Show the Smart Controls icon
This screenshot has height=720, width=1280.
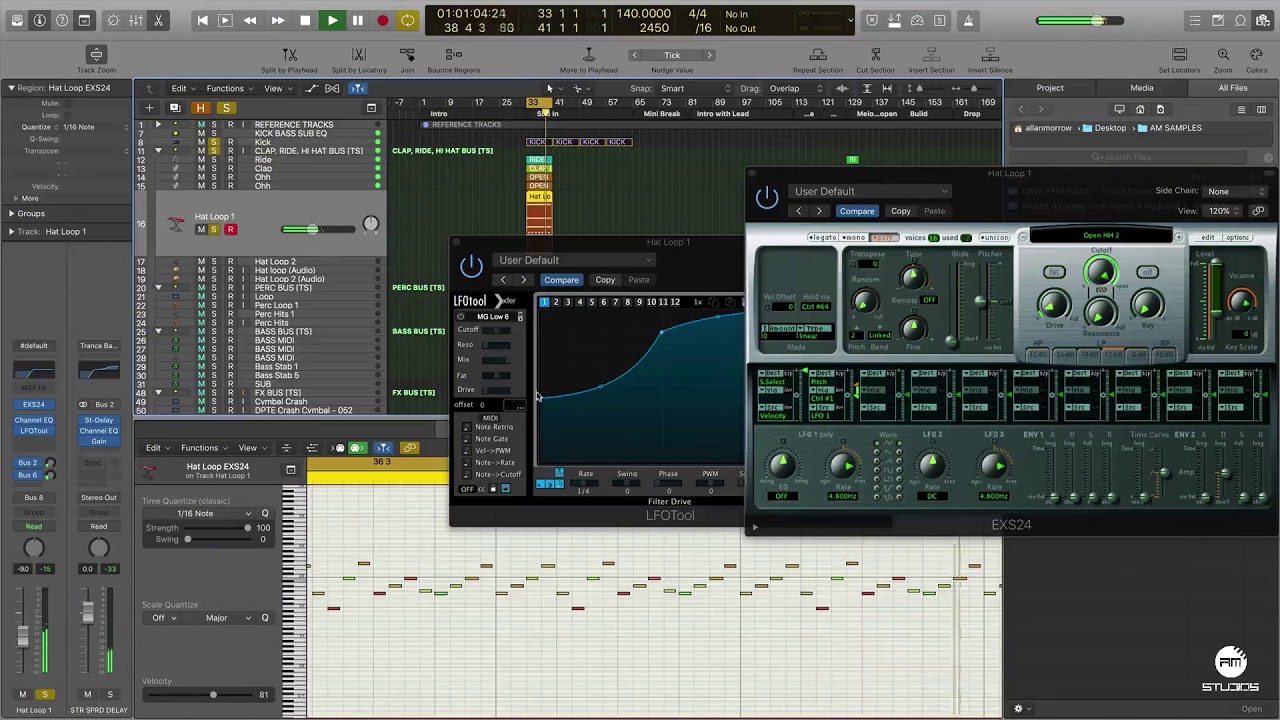click(x=113, y=20)
